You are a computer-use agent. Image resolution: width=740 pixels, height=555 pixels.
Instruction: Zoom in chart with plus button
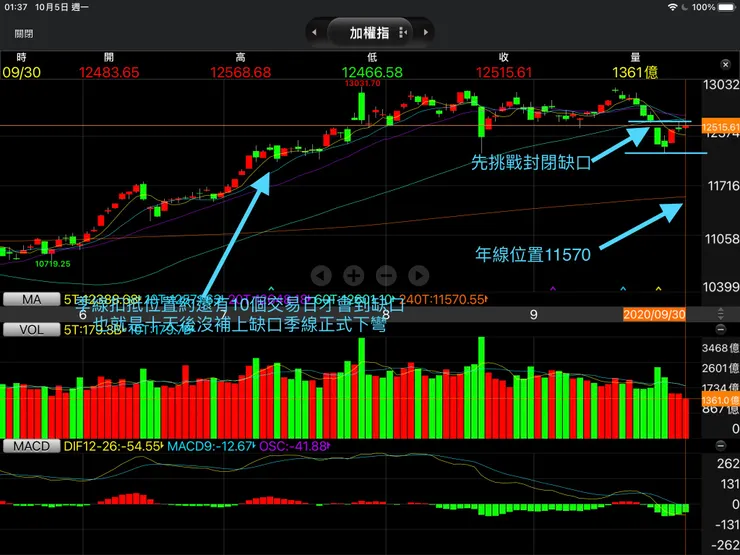coord(353,275)
